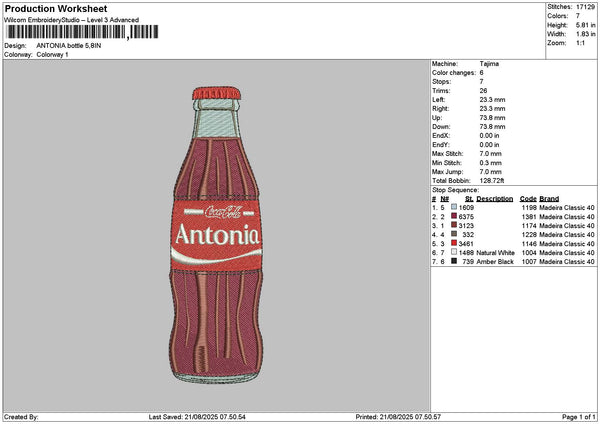This screenshot has width=600, height=424.
Task: Click the Stitches value 17129
Action: point(585,7)
